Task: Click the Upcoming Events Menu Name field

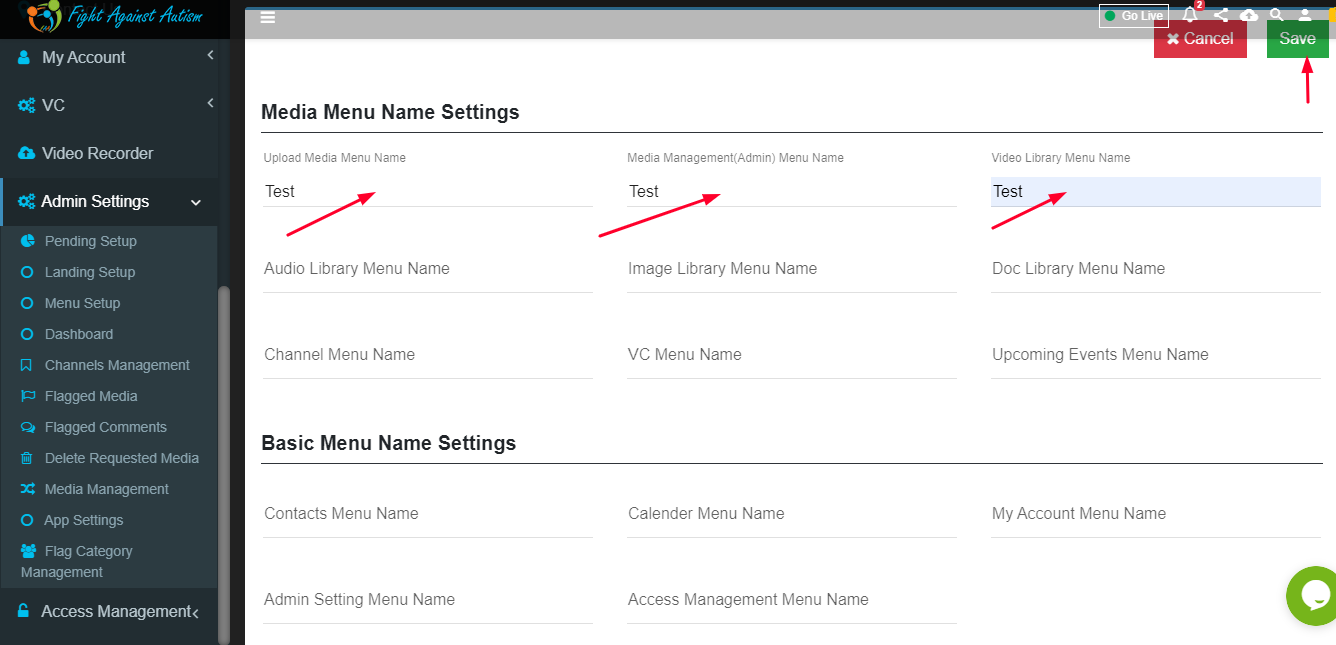Action: [x=1156, y=355]
